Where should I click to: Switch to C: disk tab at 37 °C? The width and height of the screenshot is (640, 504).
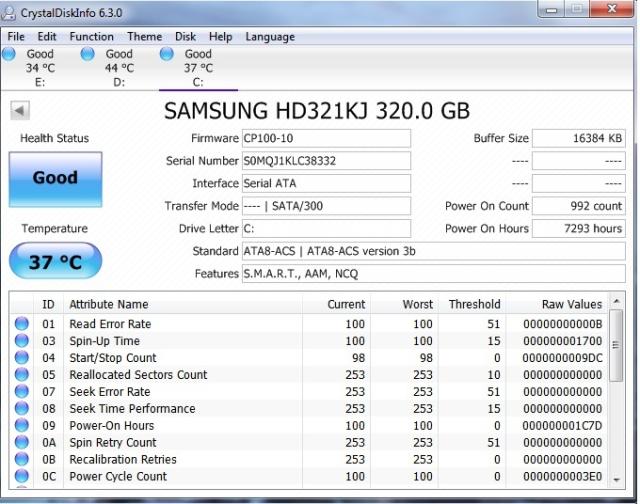tap(198, 68)
